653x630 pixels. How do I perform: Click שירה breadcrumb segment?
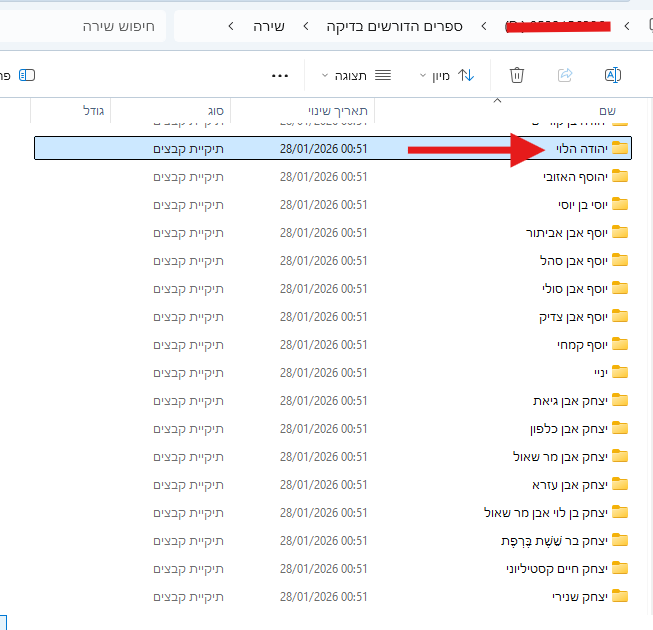(x=266, y=25)
